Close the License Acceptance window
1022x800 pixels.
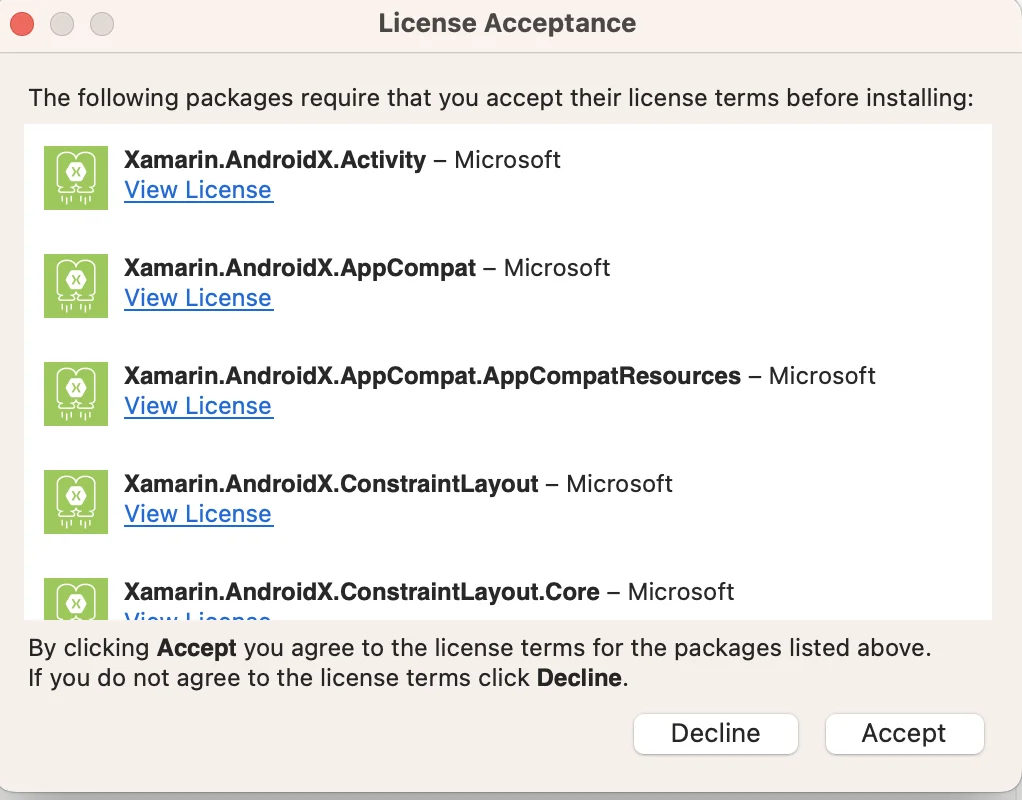click(22, 23)
